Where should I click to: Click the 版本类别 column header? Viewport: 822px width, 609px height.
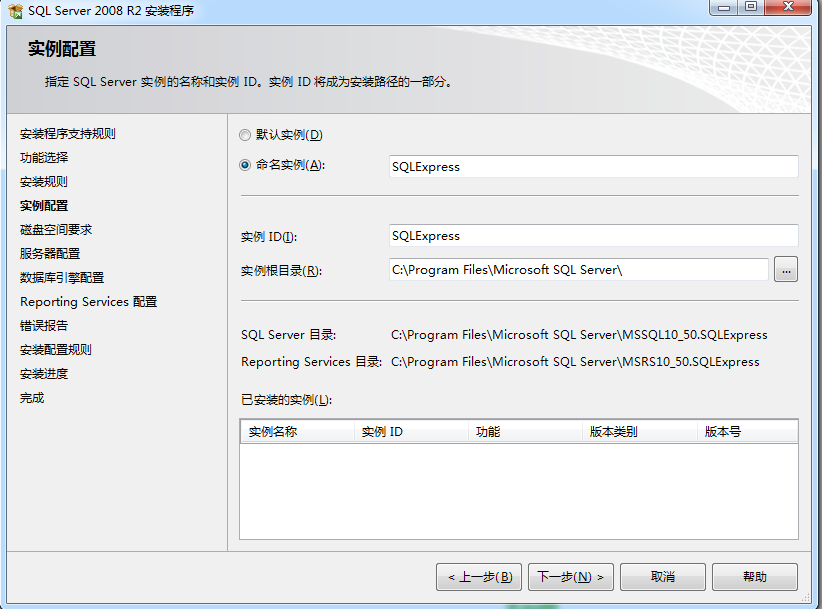point(640,432)
